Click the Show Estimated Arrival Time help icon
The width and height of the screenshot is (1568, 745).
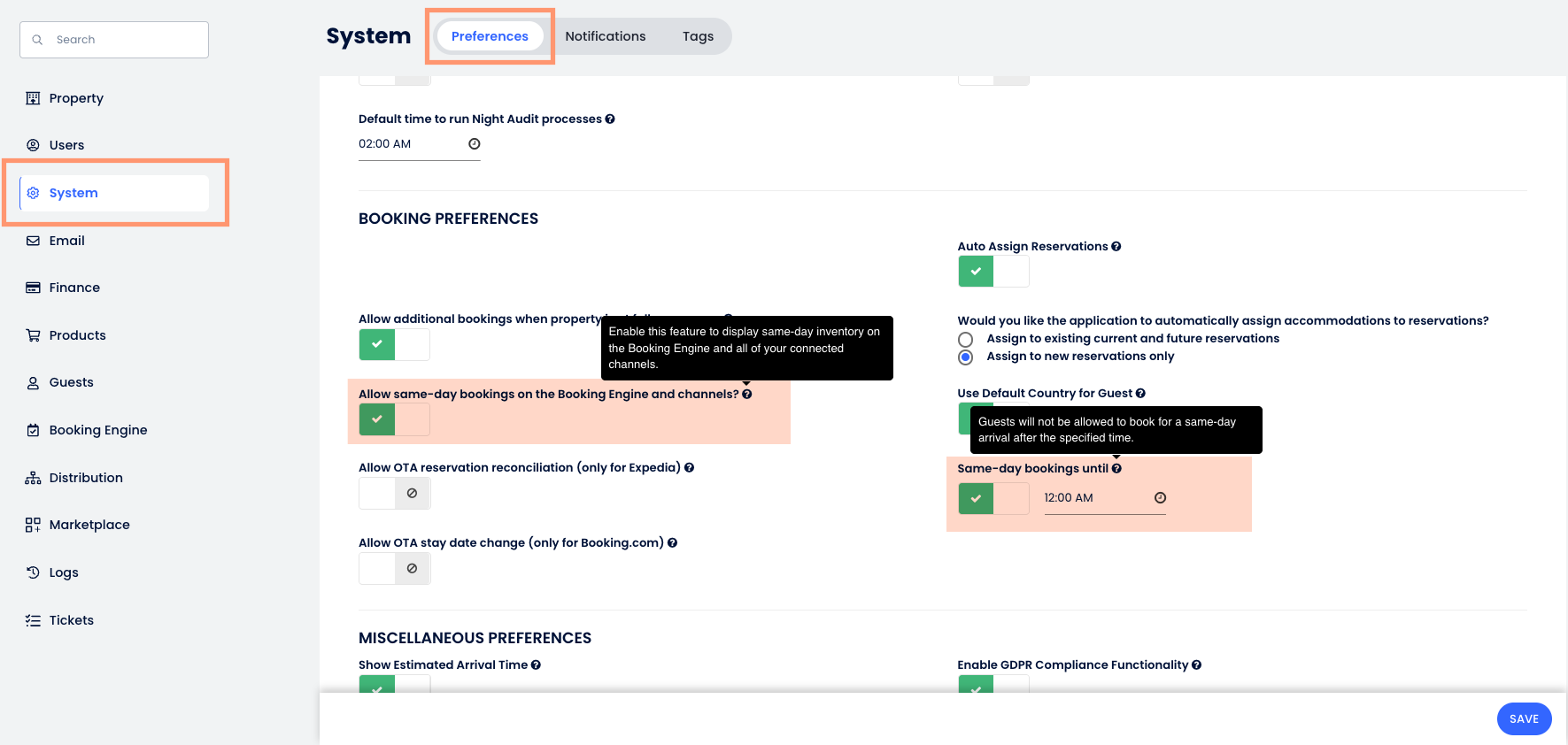536,665
